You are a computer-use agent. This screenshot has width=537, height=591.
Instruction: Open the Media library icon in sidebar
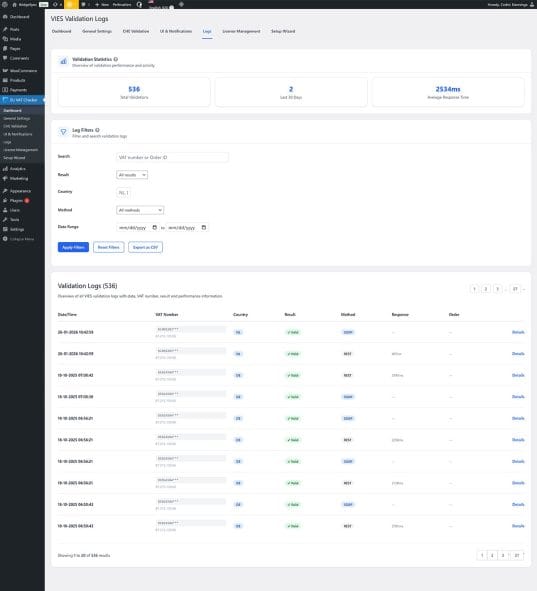point(5,39)
